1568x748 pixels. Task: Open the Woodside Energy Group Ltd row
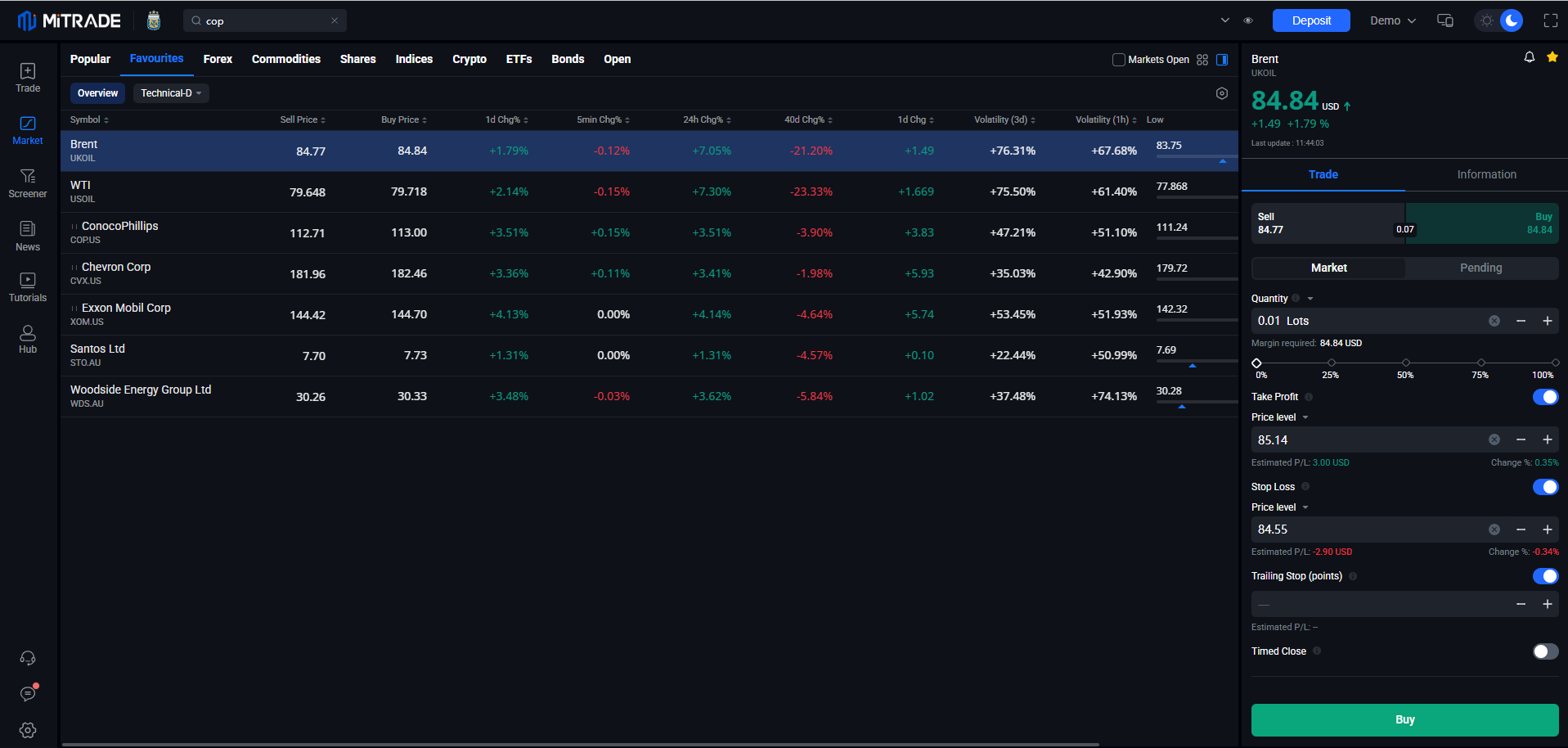(649, 397)
